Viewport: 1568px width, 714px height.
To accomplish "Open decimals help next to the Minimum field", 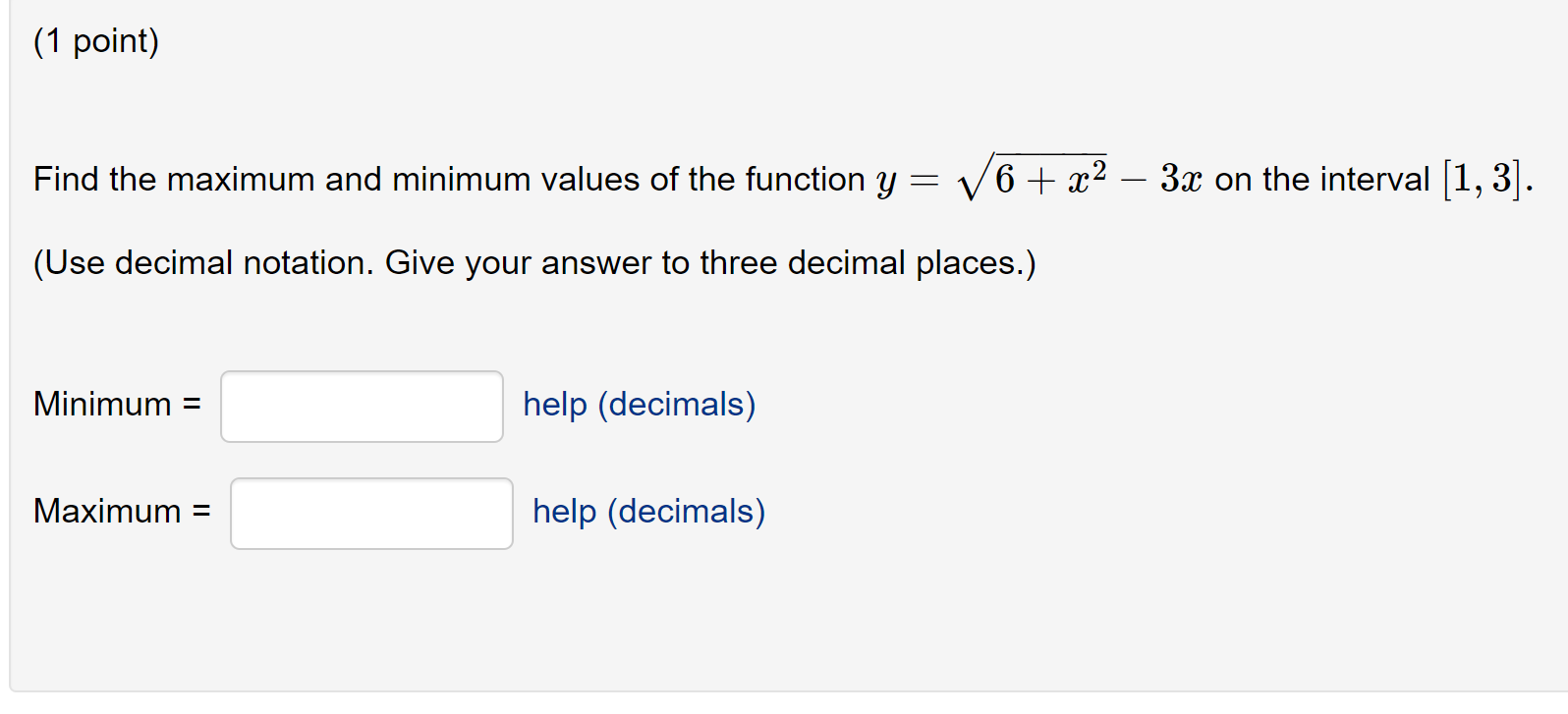I will point(638,405).
